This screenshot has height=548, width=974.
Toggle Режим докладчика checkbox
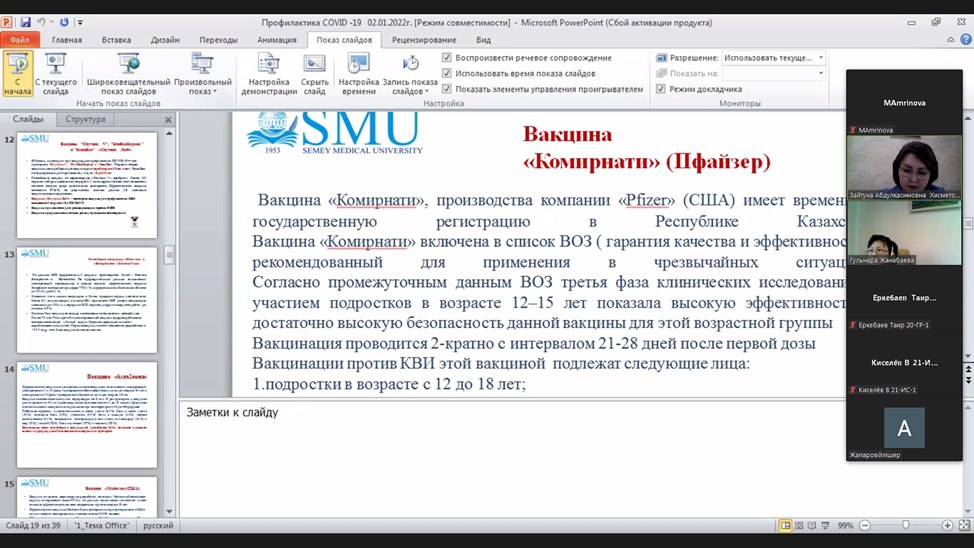(x=661, y=89)
